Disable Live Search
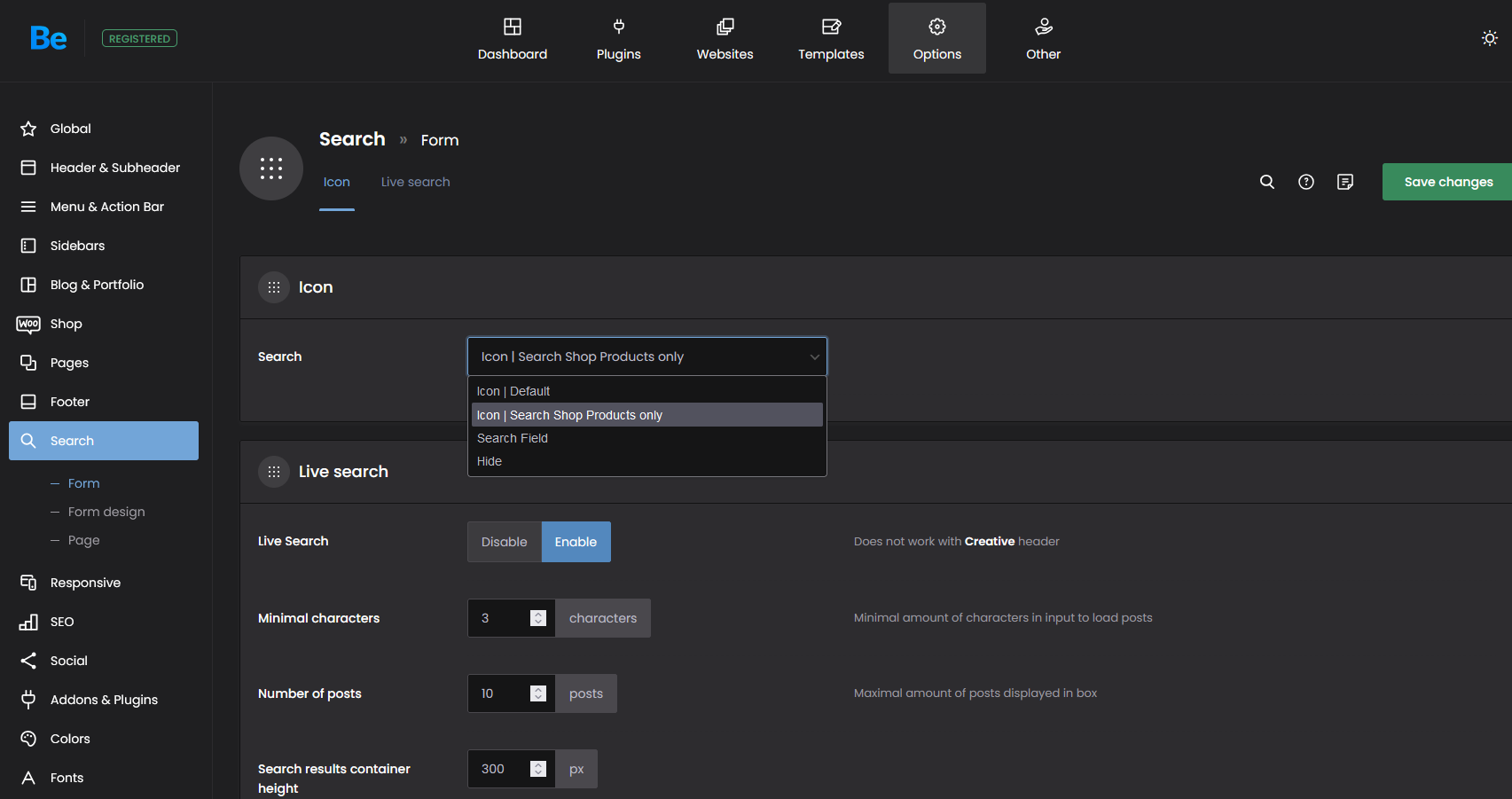 [x=505, y=542]
